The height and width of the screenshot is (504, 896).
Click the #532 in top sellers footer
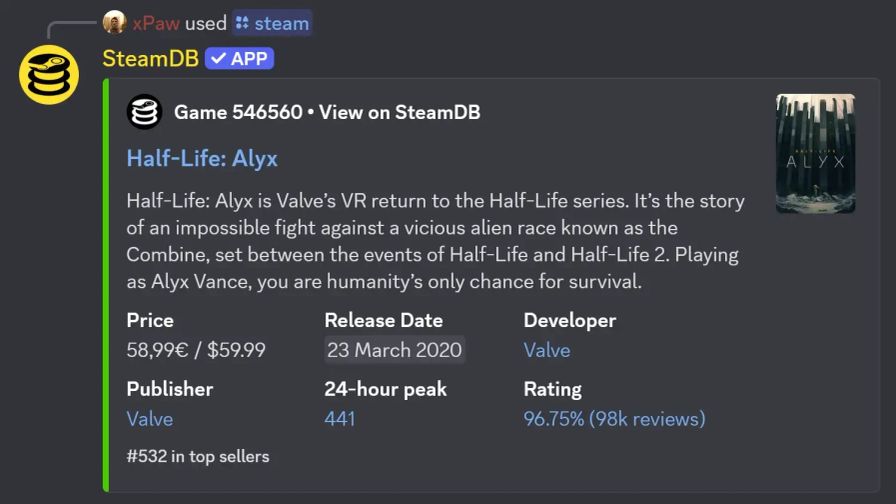[x=198, y=456]
